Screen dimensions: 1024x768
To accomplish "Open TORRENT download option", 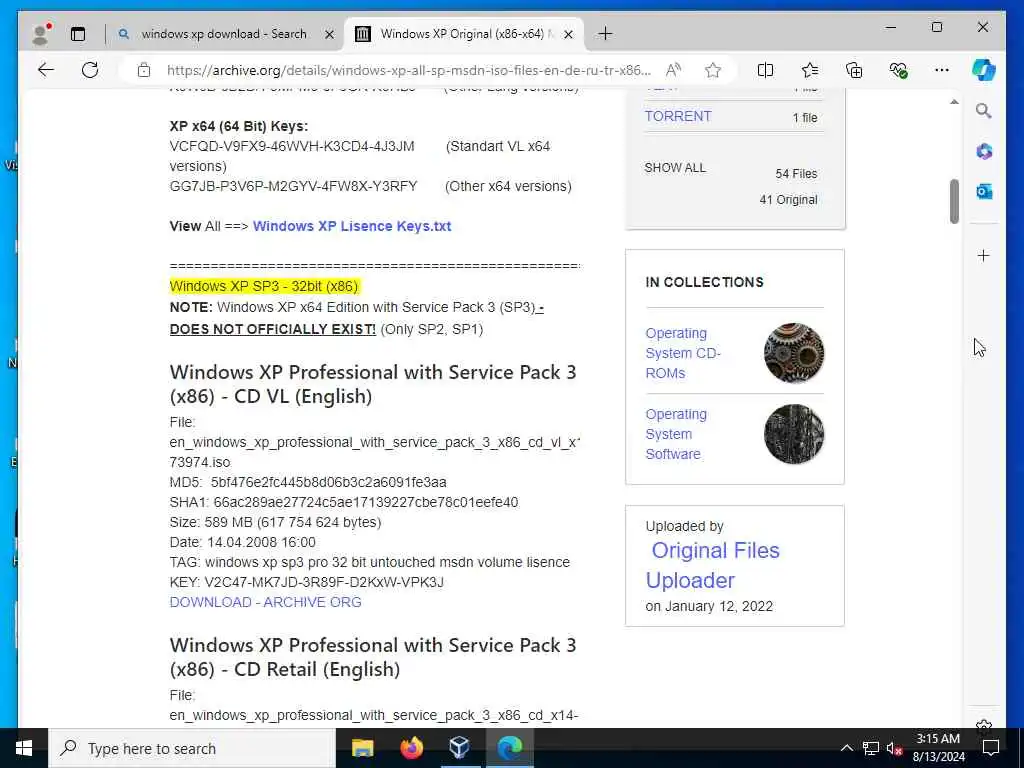I will pos(678,116).
